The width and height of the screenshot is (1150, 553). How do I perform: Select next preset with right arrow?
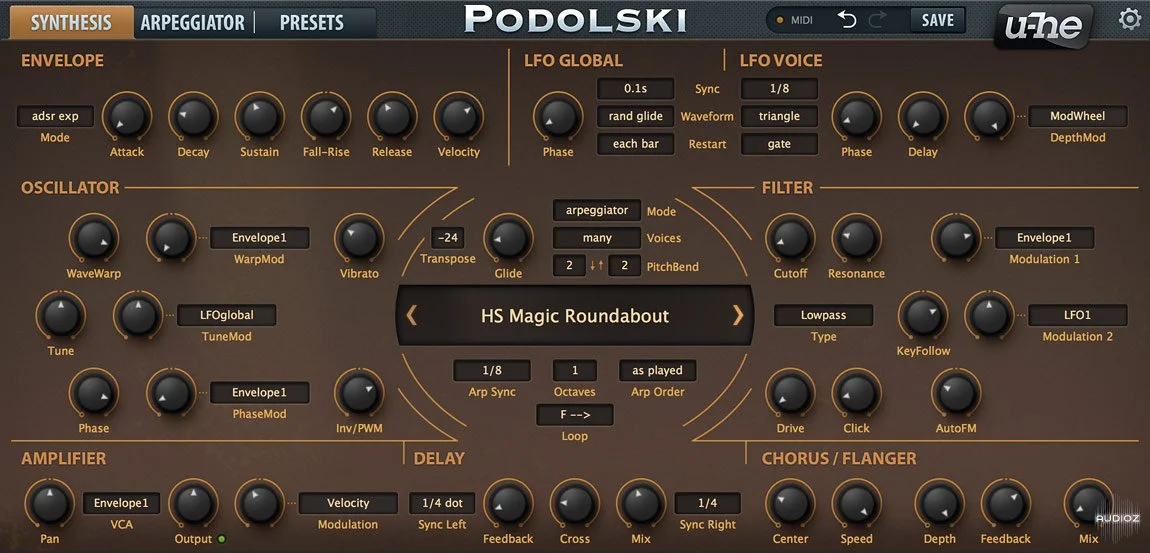738,315
